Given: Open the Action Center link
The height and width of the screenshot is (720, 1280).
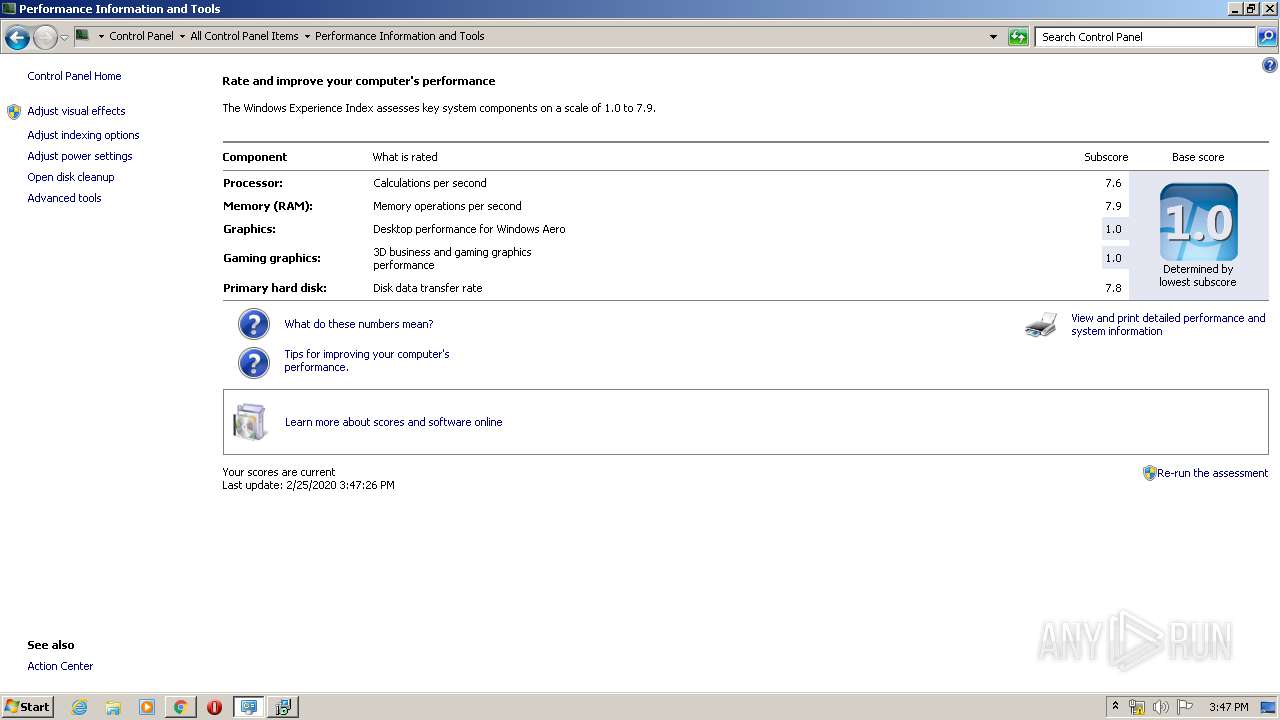Looking at the screenshot, I should (x=60, y=666).
